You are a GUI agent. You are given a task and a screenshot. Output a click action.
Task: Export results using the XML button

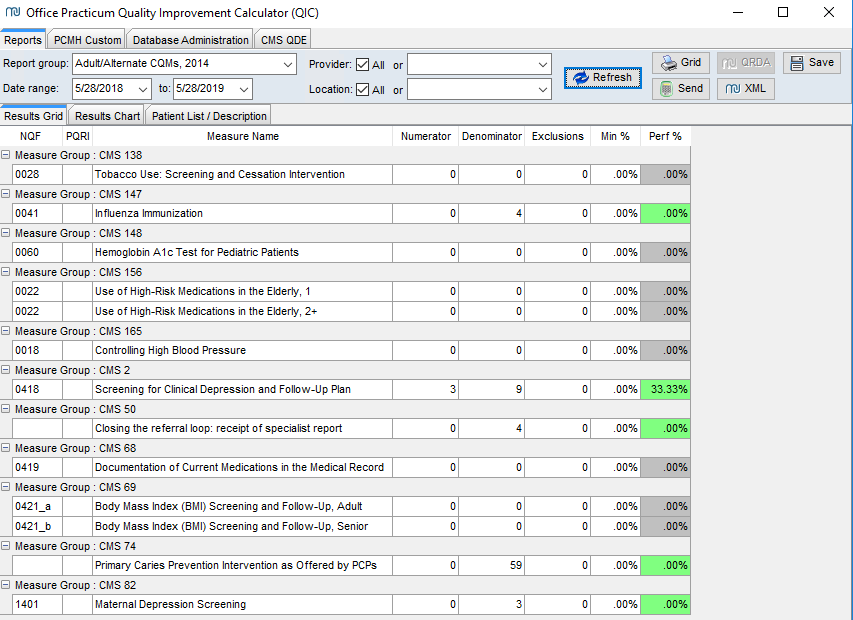pyautogui.click(x=746, y=89)
